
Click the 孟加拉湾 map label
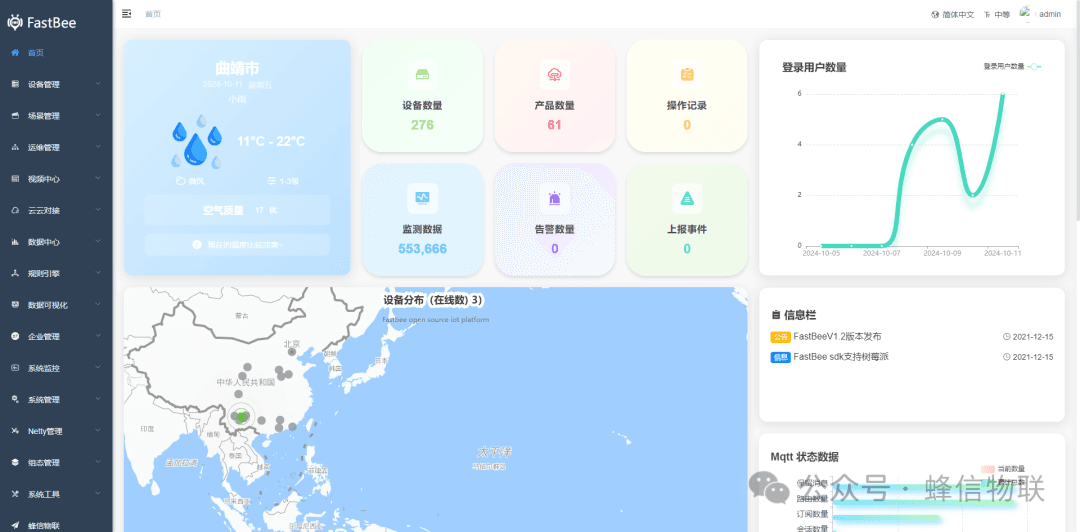183,462
